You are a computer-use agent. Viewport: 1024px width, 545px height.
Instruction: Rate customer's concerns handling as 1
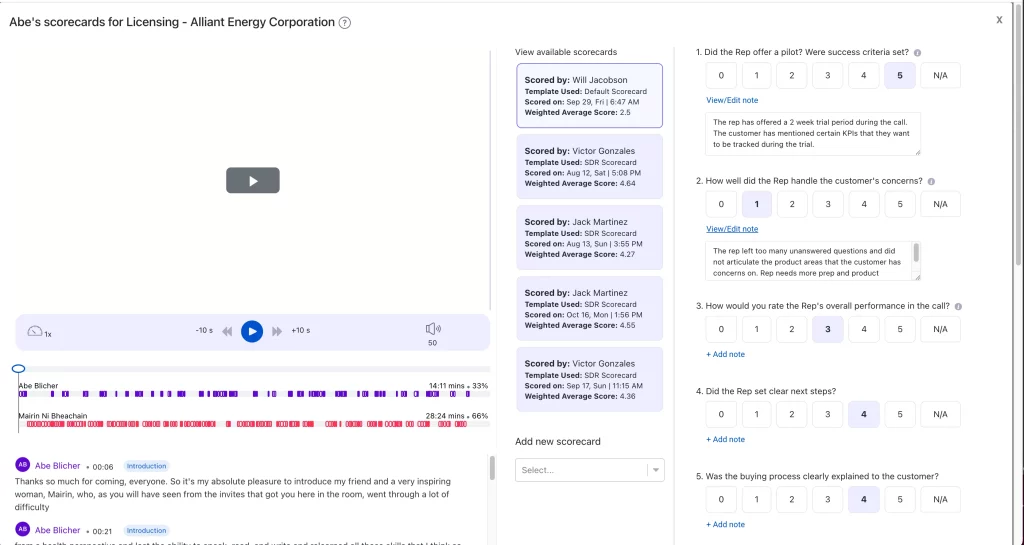coord(756,204)
